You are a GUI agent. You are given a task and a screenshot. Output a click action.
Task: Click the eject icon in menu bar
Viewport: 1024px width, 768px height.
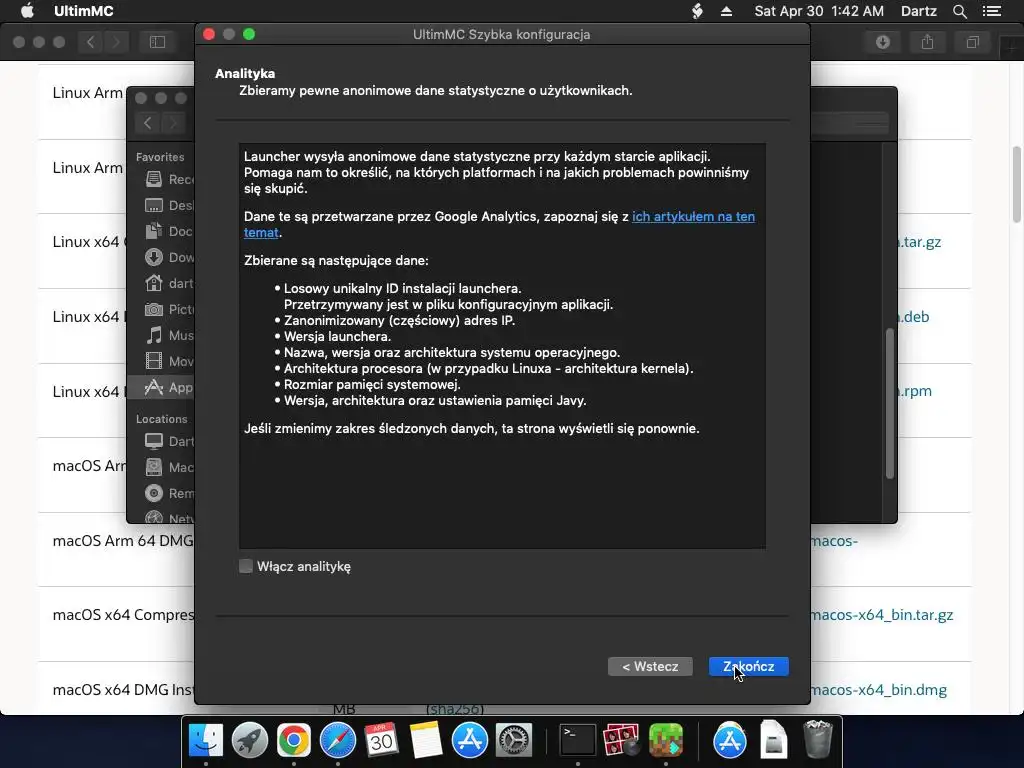(726, 11)
